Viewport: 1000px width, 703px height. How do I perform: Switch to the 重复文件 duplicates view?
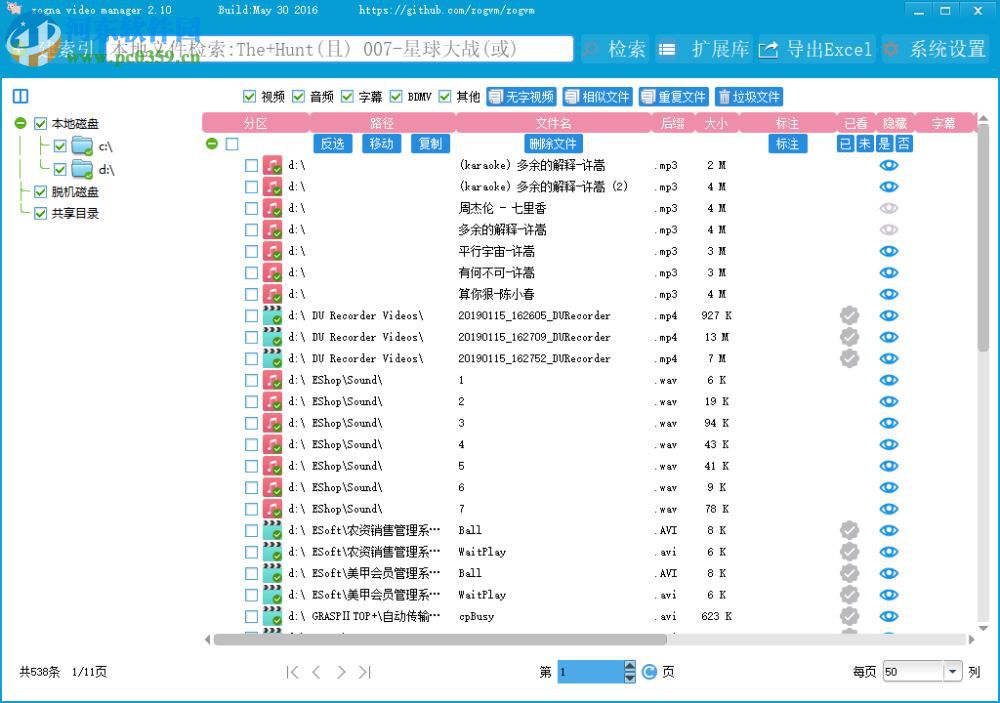[673, 97]
